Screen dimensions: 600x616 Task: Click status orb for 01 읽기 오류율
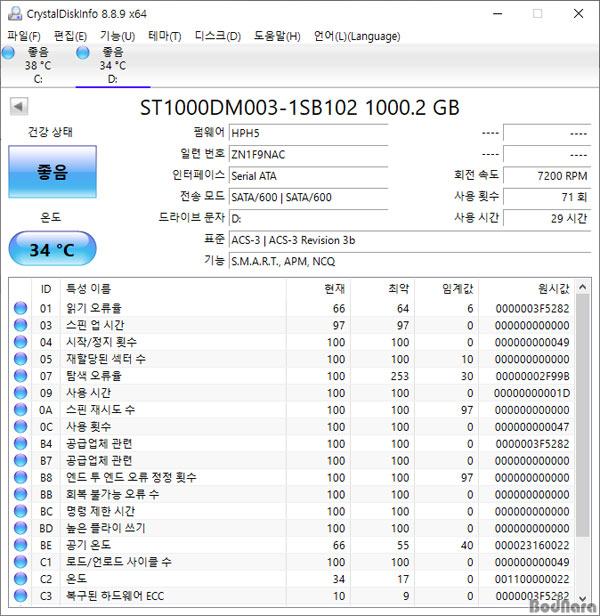20,308
